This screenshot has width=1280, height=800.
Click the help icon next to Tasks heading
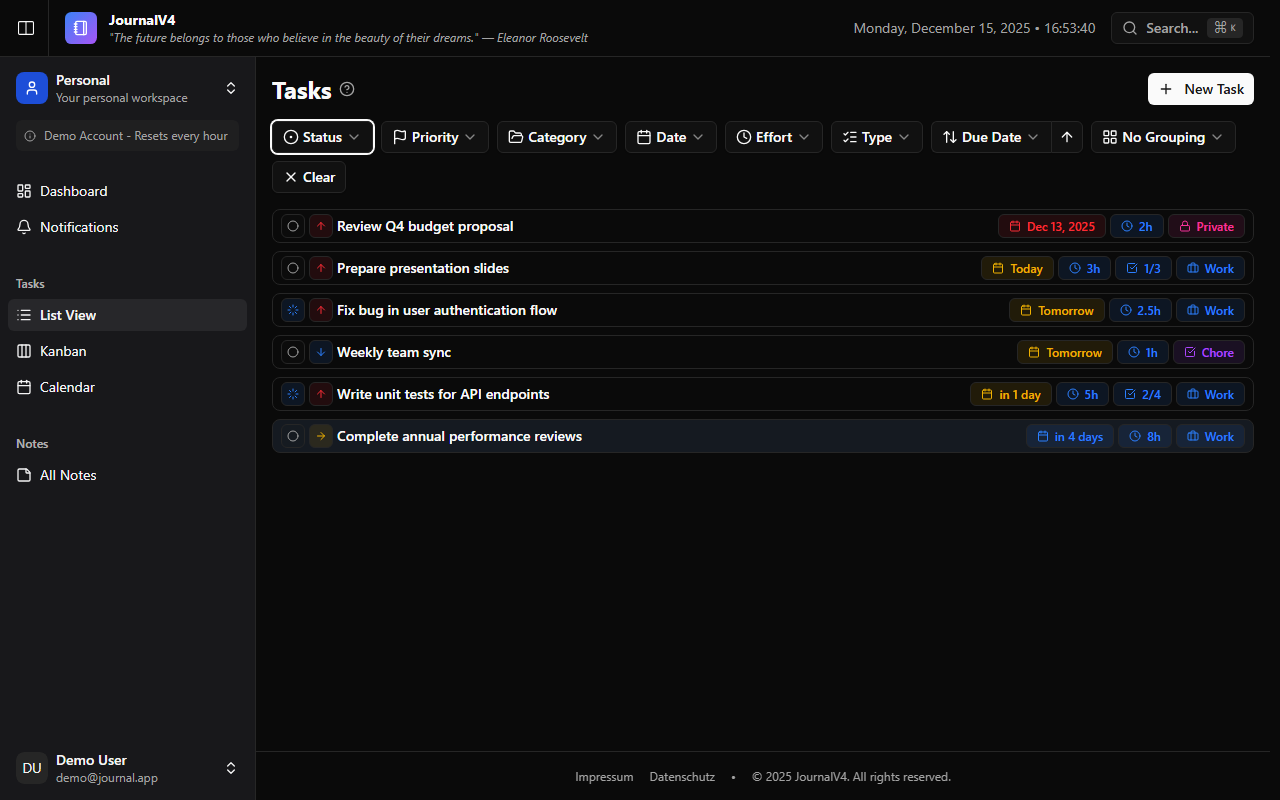346,89
